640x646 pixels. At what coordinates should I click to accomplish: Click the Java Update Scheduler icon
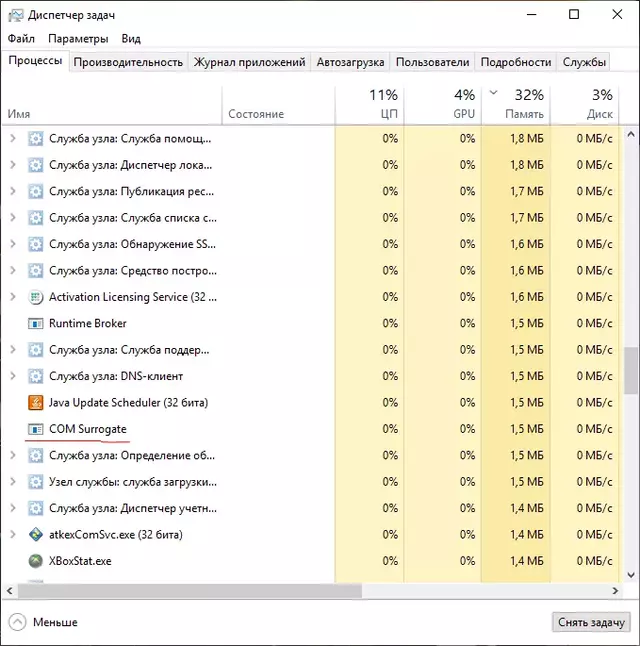[x=36, y=402]
